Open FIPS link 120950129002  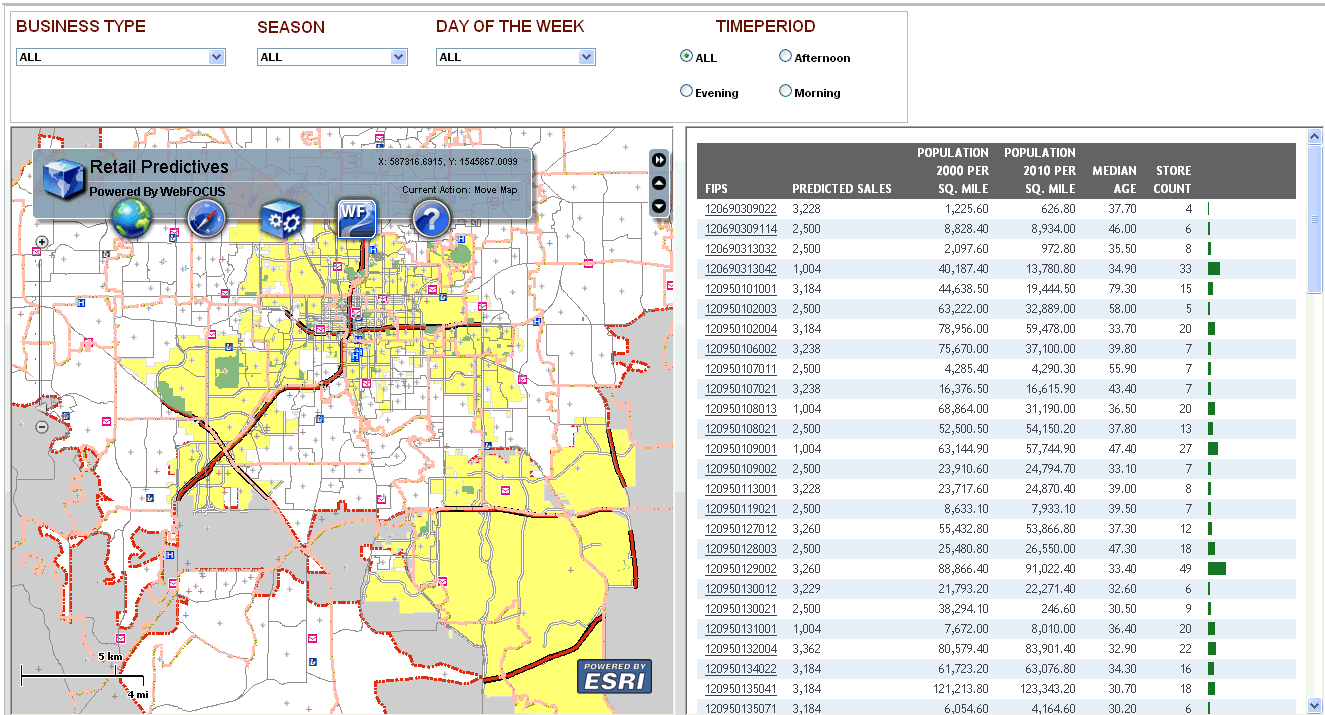(x=741, y=569)
